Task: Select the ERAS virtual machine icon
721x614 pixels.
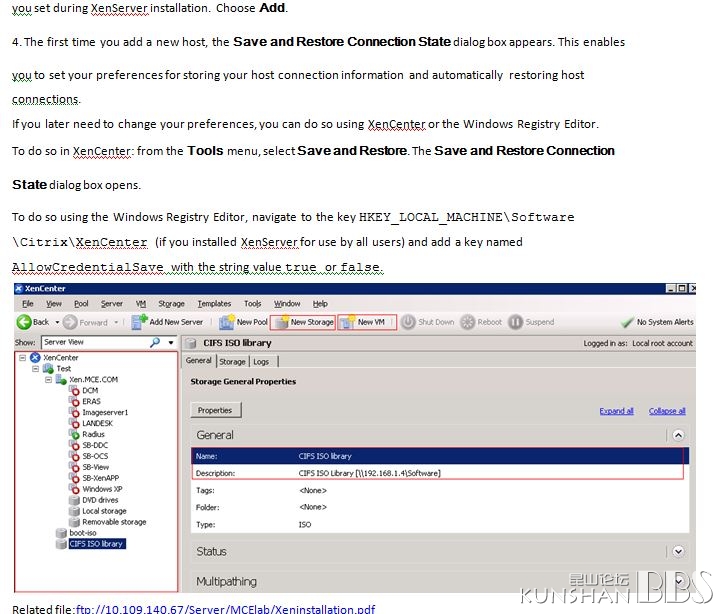Action: click(x=74, y=402)
